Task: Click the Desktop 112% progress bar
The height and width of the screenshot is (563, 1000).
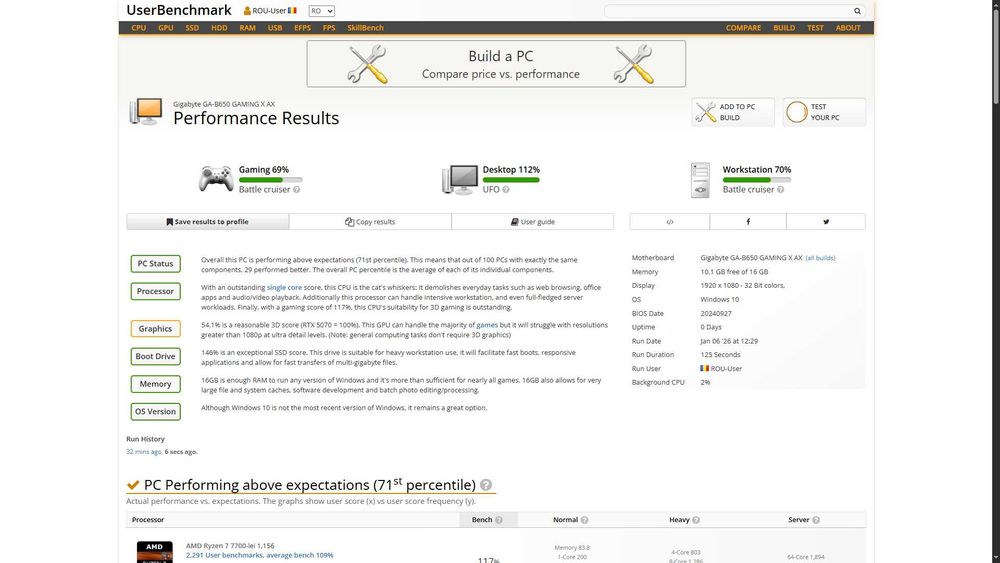Action: click(511, 180)
